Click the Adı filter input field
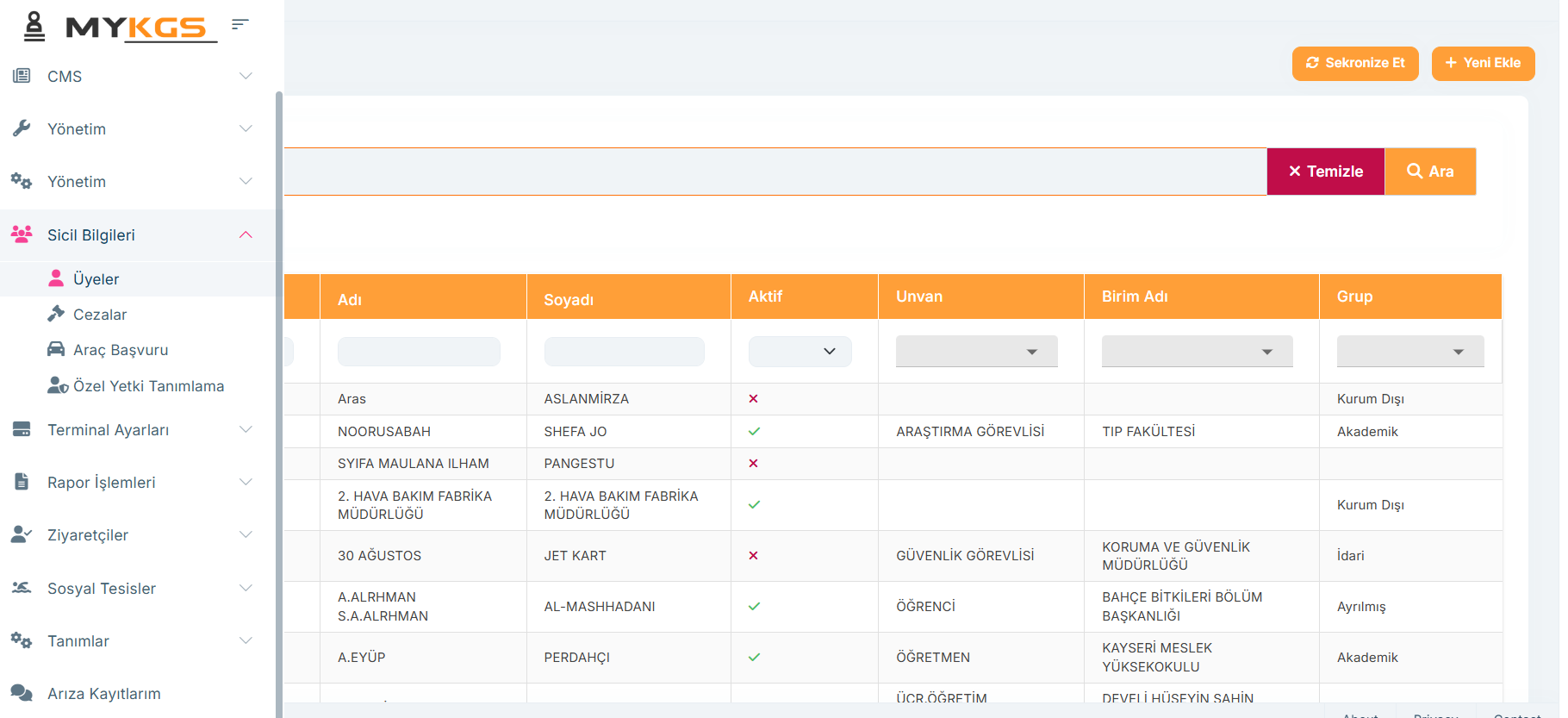 pos(419,352)
